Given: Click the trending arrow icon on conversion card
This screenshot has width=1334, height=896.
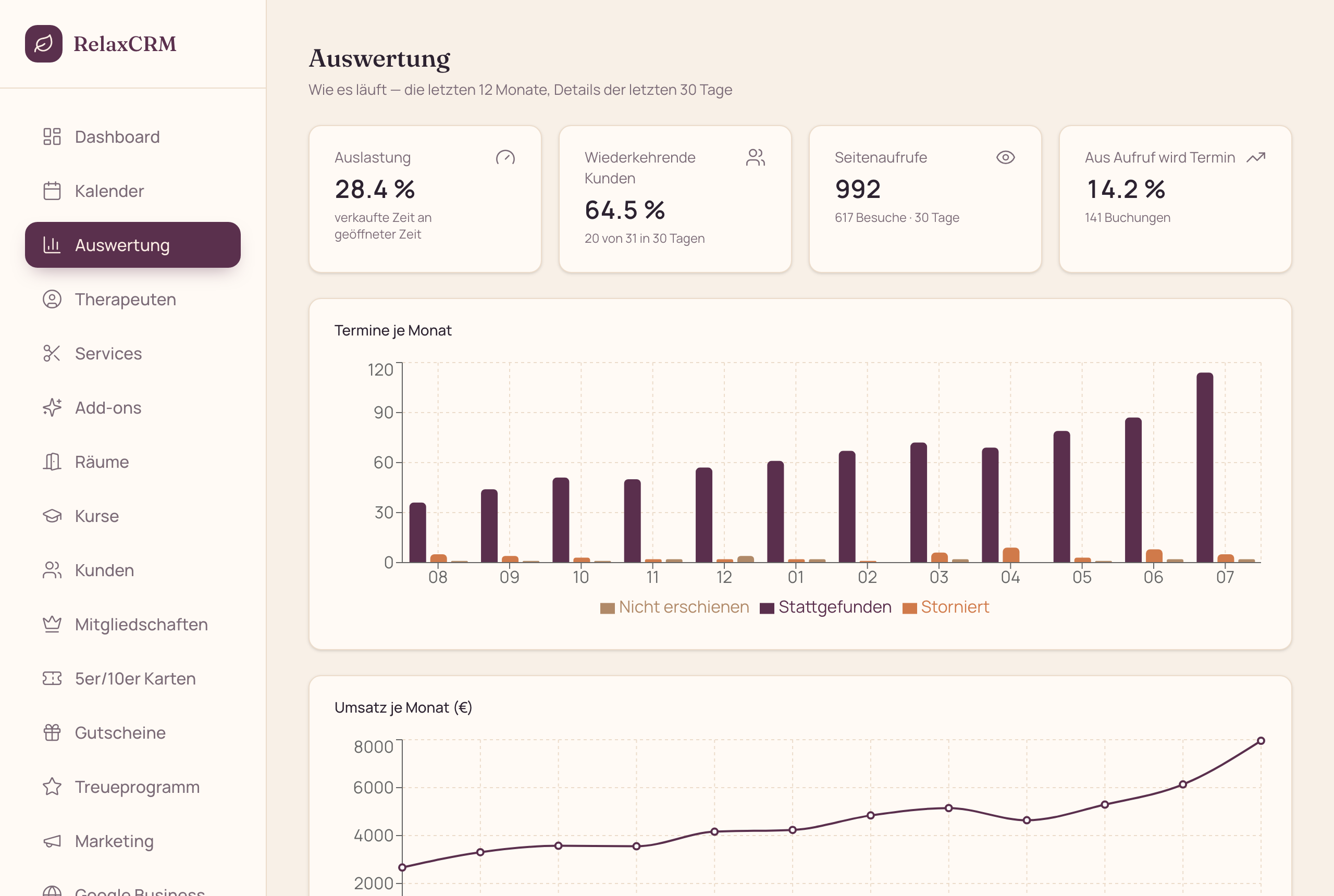Looking at the screenshot, I should click(x=1256, y=157).
